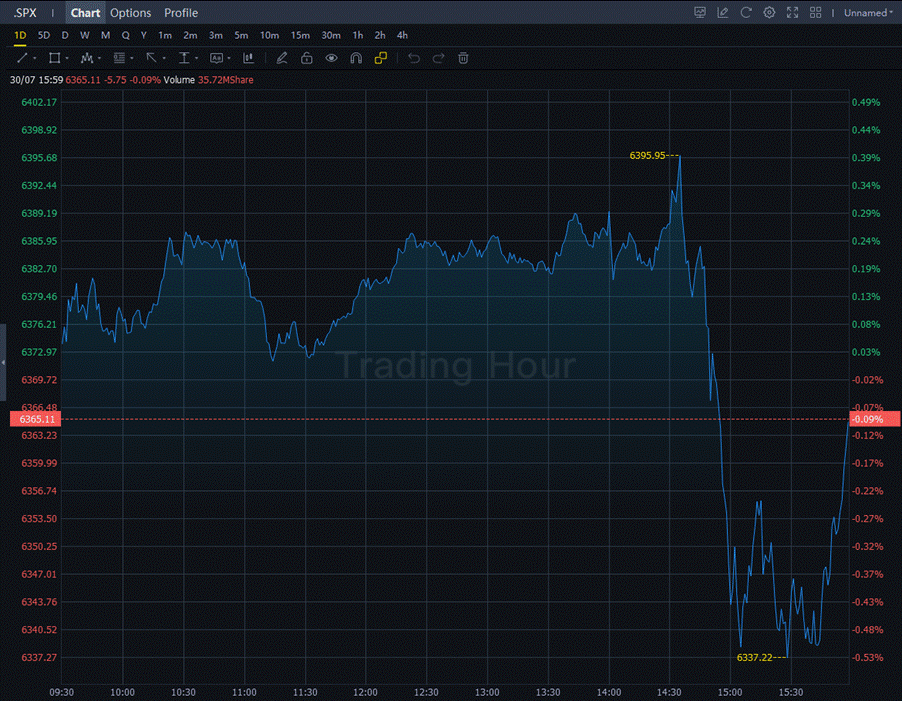Select the 1D intraday timeframe
The image size is (902, 701).
20,36
